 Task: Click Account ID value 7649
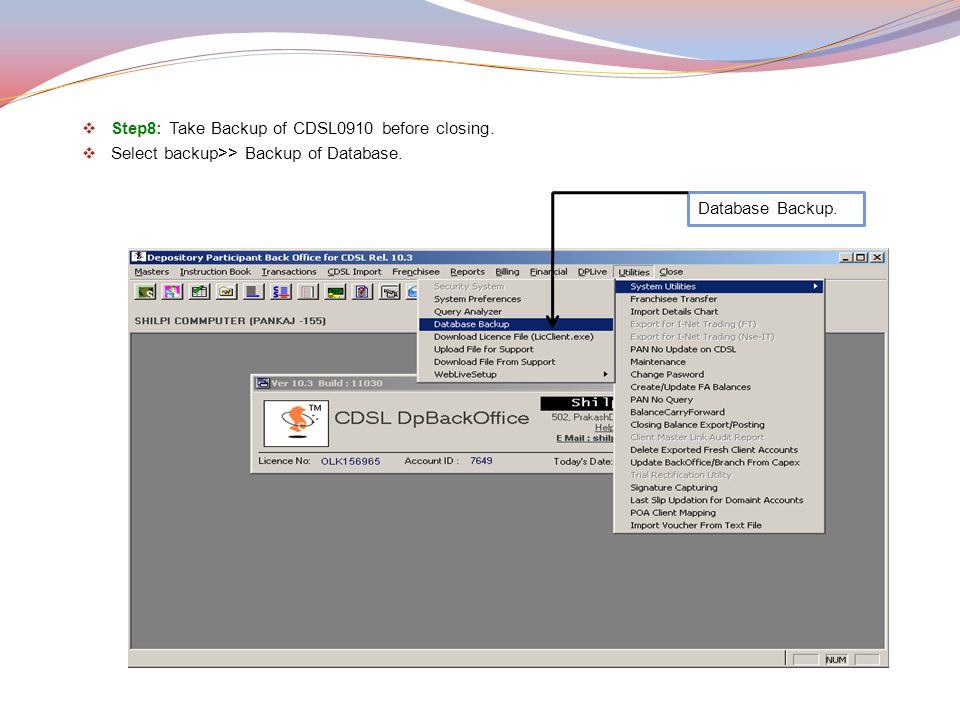(481, 461)
